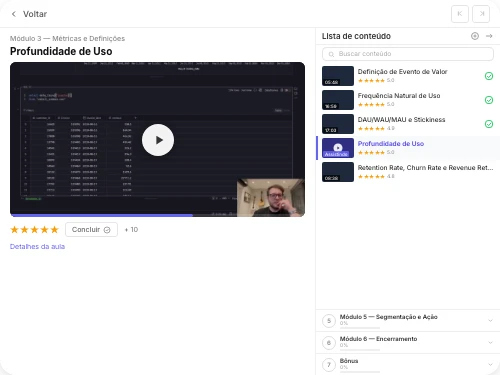500x375 pixels.
Task: Select lesson title DAU/WAU/MAU e Stickiness
Action: pos(401,120)
